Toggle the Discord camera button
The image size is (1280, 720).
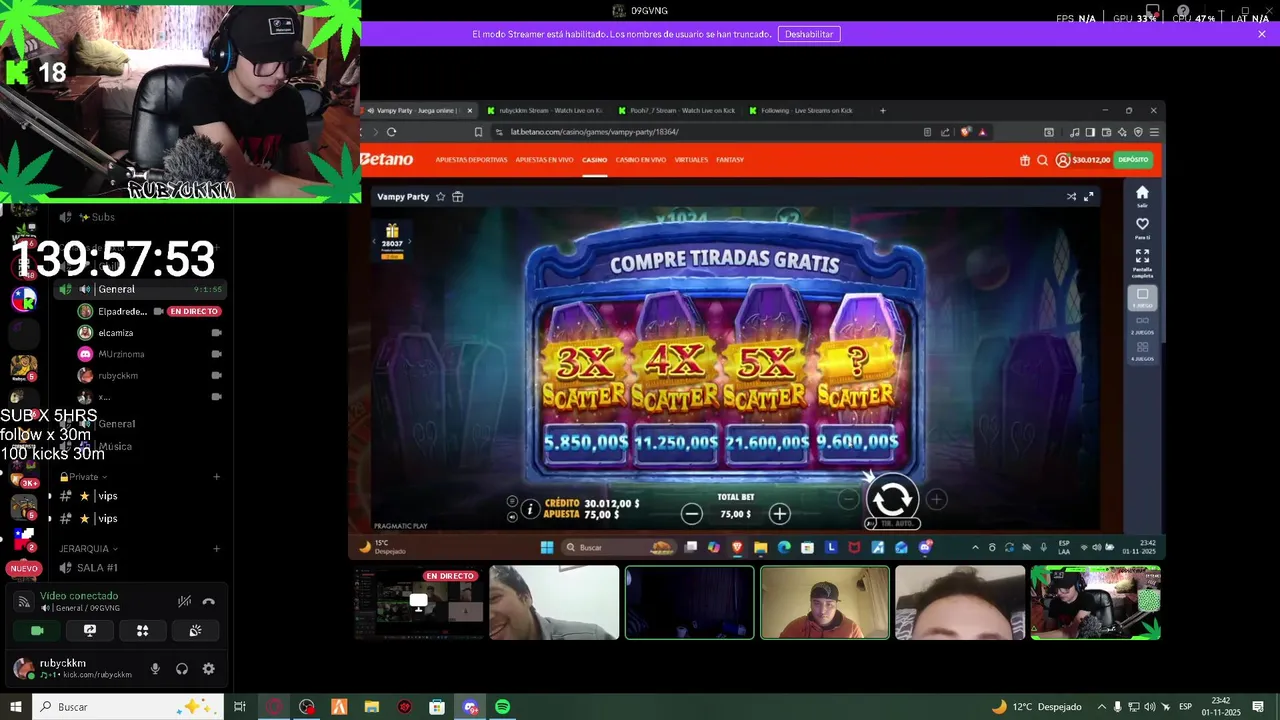click(x=37, y=630)
